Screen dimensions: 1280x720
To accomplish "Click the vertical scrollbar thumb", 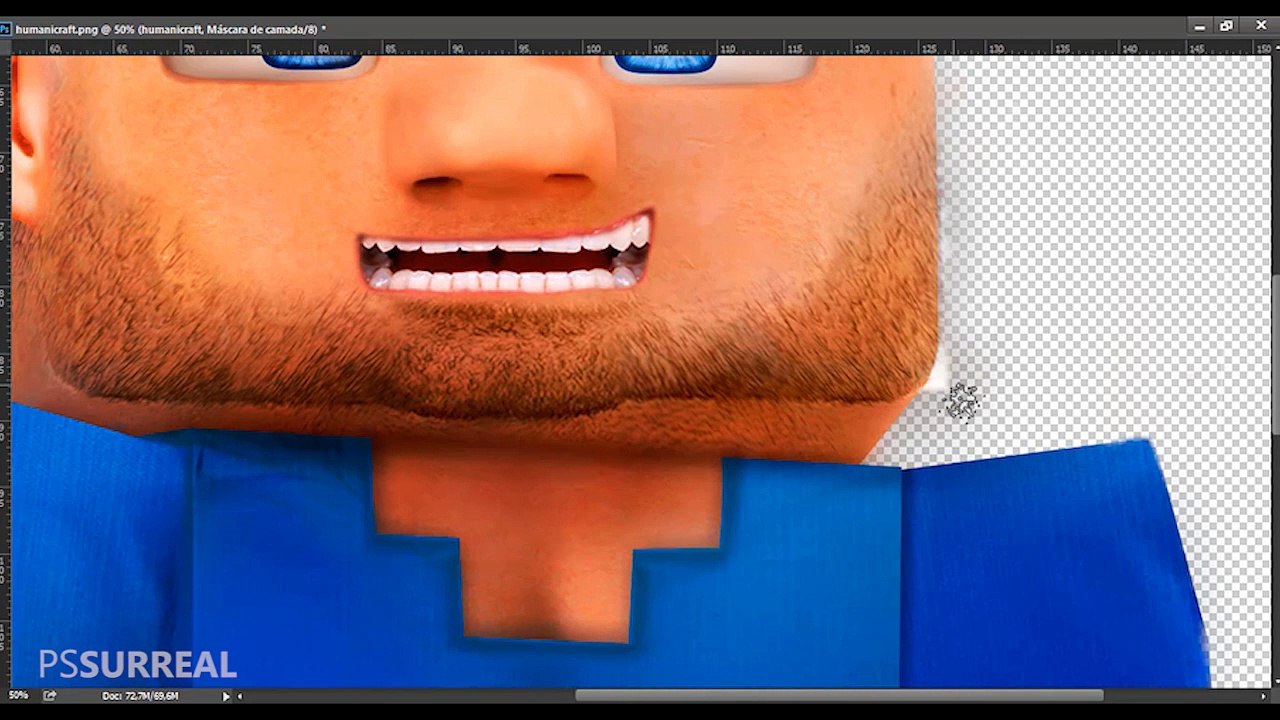I will pos(1275,355).
